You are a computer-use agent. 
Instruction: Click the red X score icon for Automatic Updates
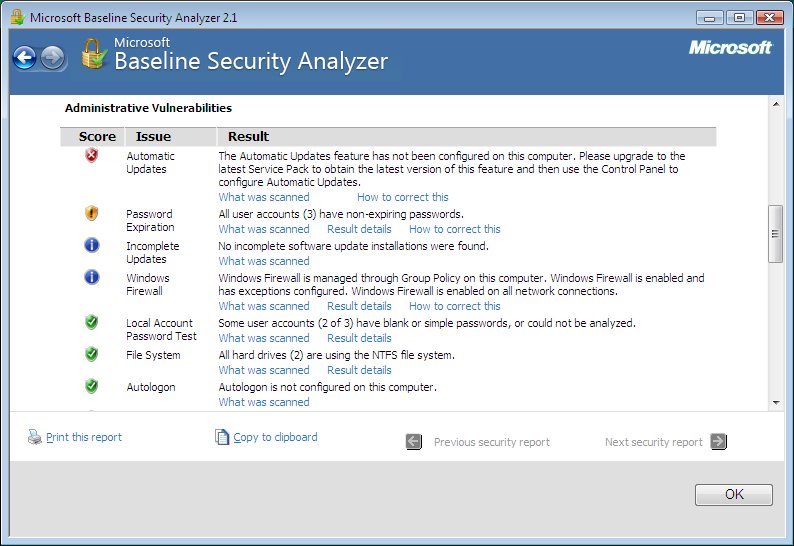(91, 155)
